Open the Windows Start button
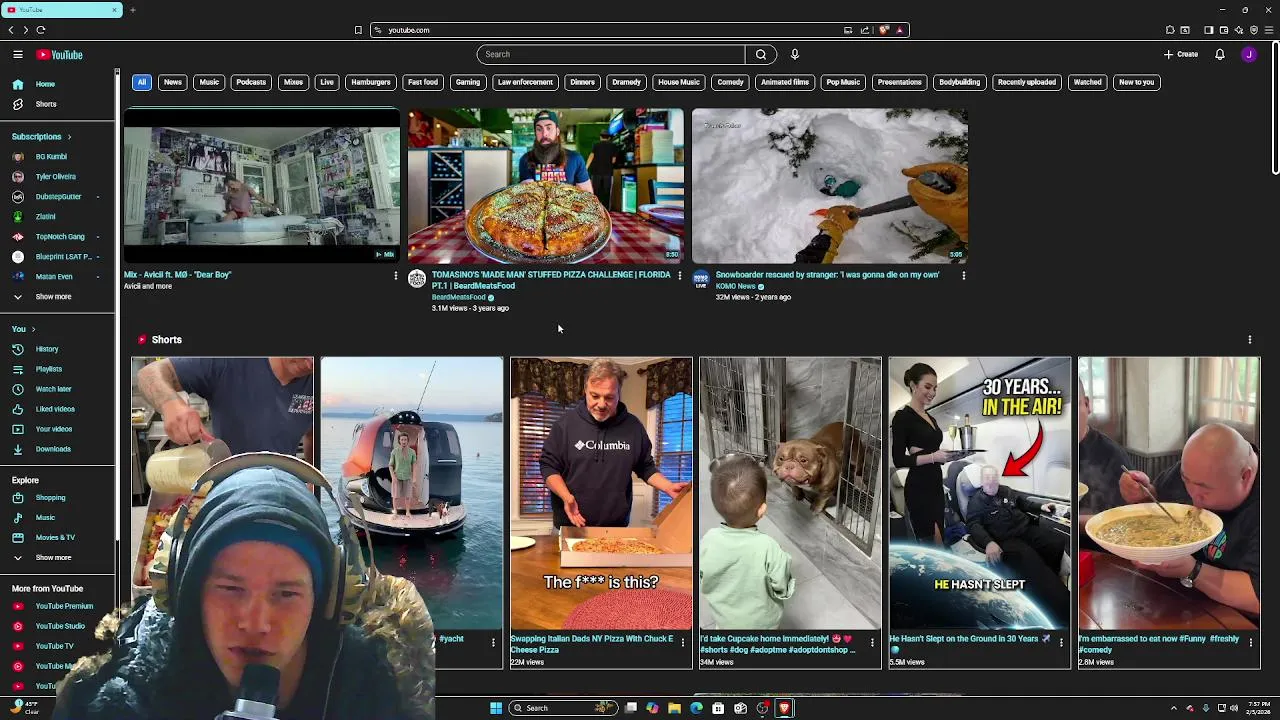 495,708
